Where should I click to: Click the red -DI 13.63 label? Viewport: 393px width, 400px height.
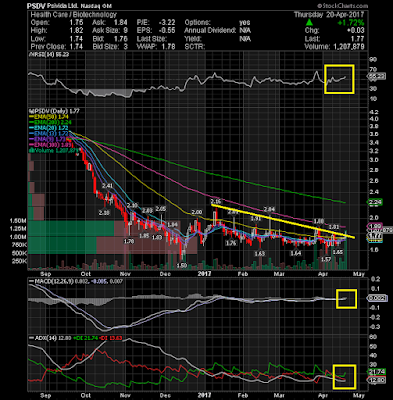click(110, 338)
